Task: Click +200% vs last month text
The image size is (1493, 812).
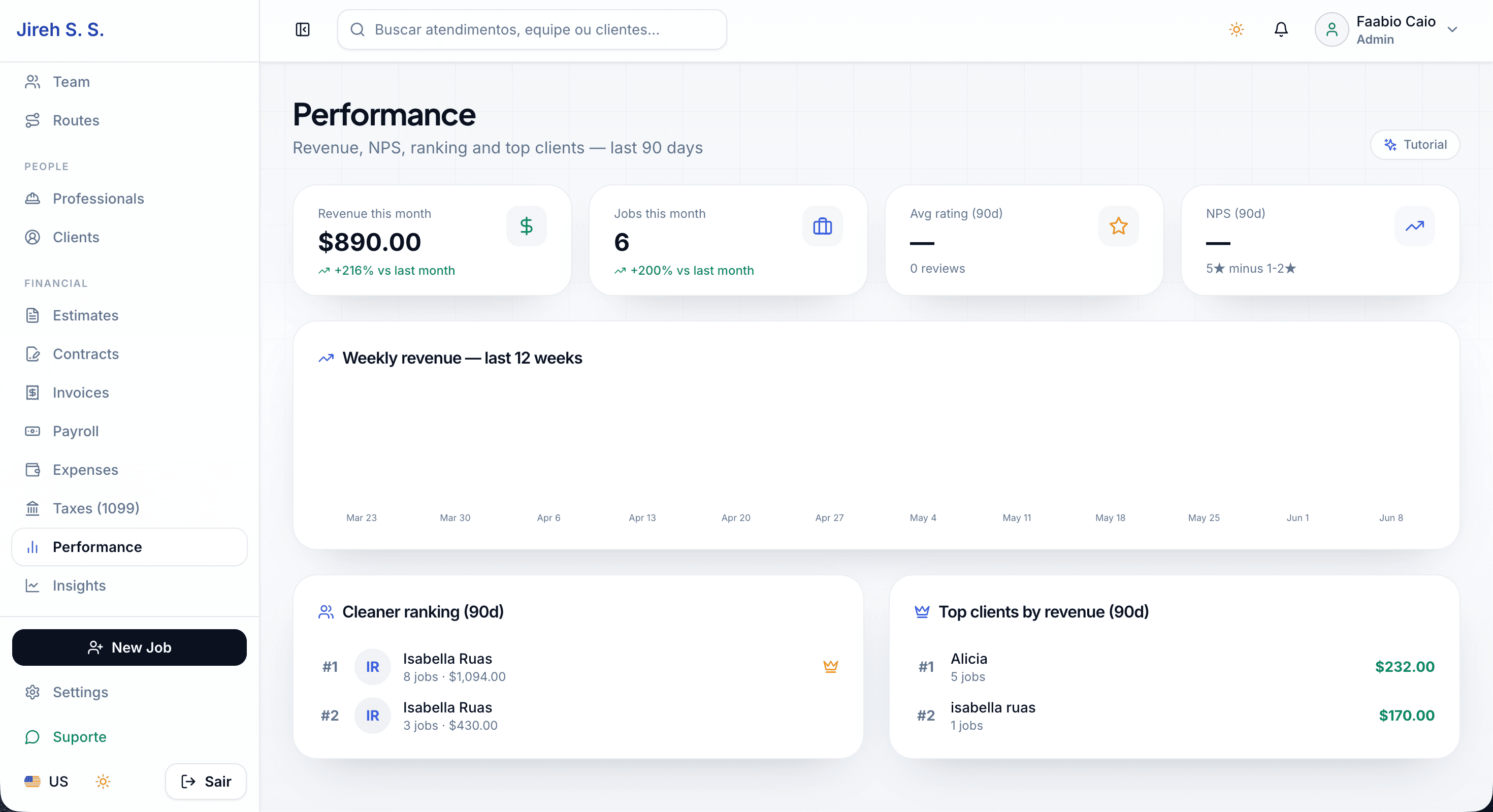Action: [x=692, y=270]
